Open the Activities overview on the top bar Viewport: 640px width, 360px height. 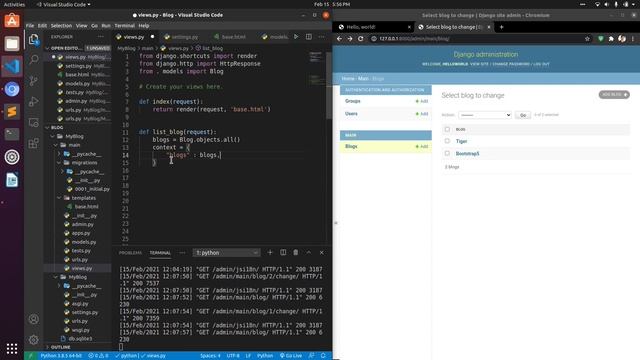(14, 4)
